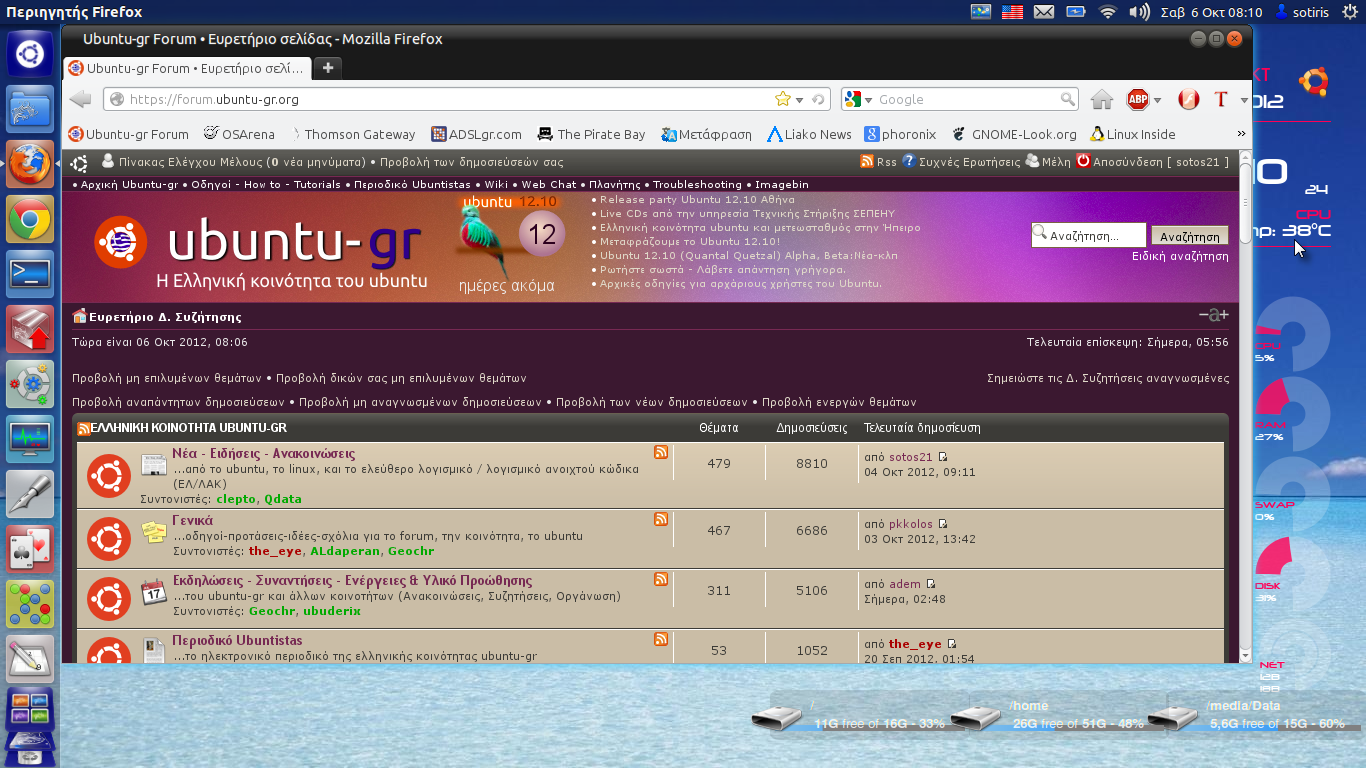The image size is (1366, 768).
Task: Open the US flag keyboard layout indicator
Action: 1012,12
